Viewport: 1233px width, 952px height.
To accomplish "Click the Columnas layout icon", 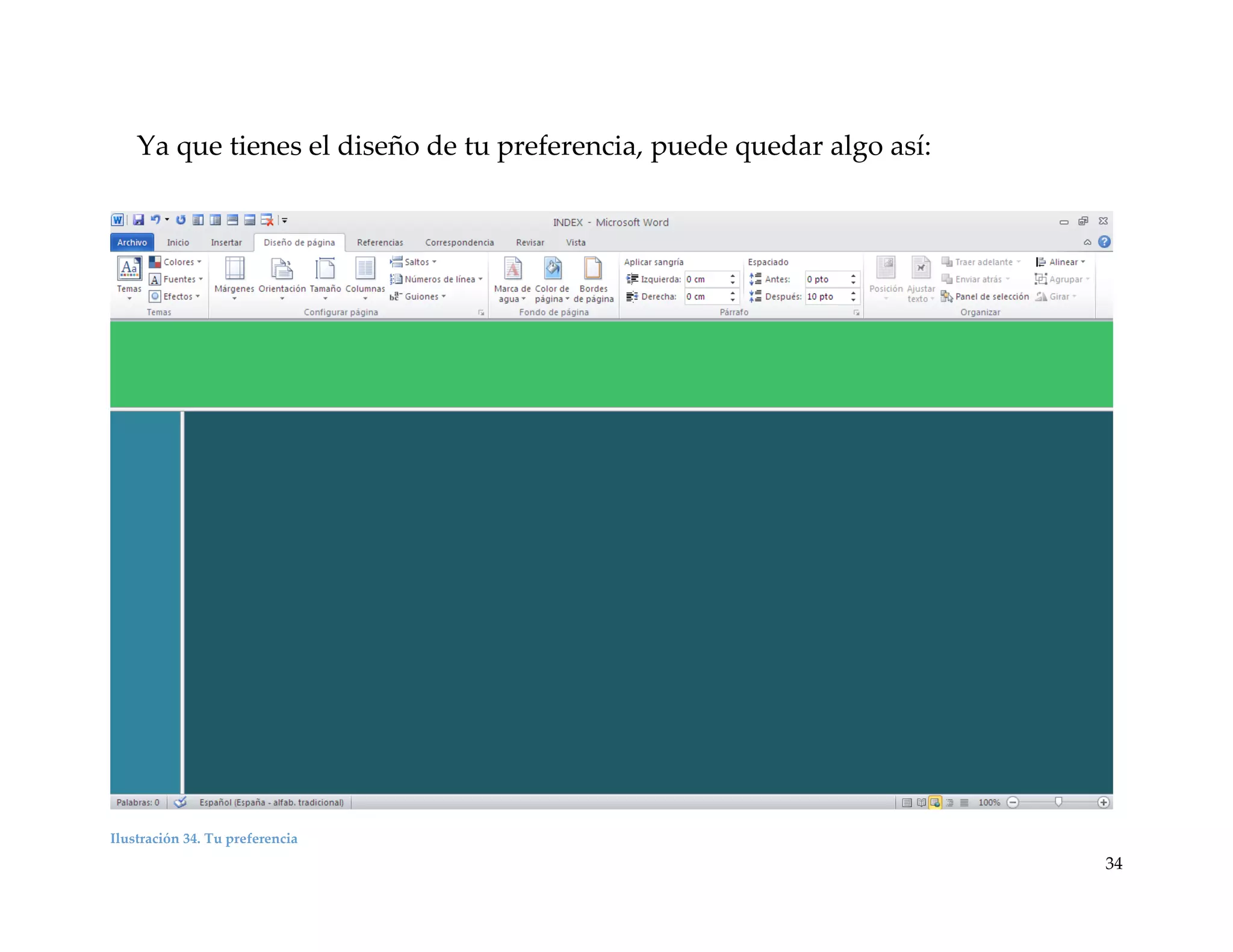I will 365,269.
